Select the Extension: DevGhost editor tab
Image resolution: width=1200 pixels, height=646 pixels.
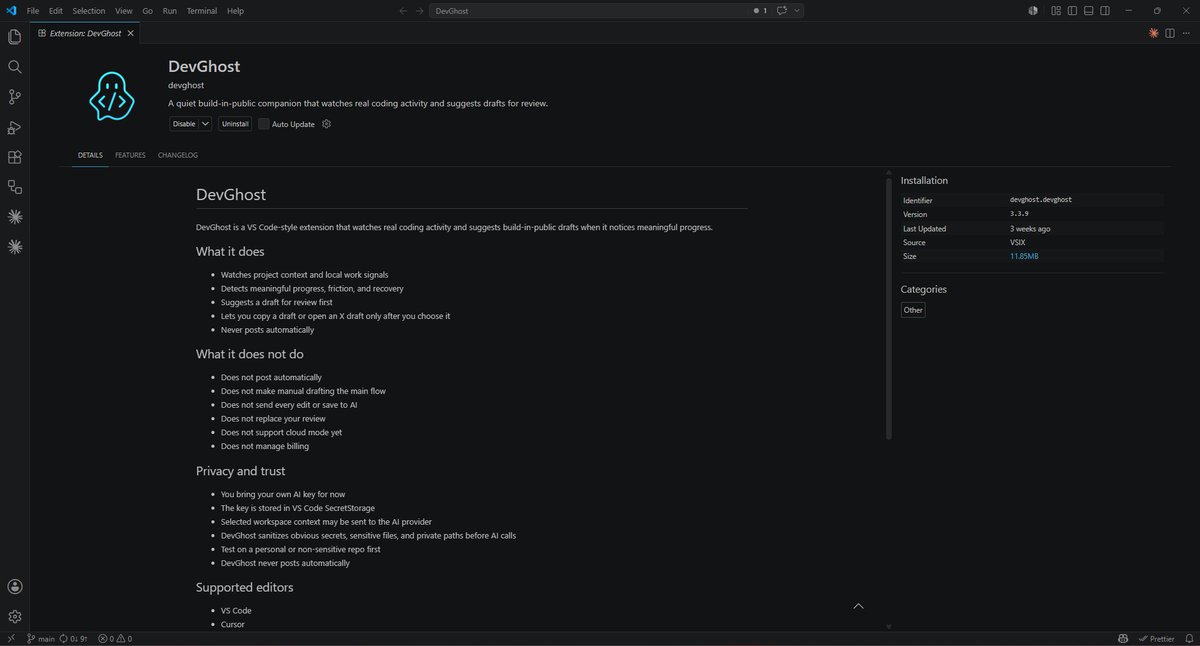[x=86, y=33]
